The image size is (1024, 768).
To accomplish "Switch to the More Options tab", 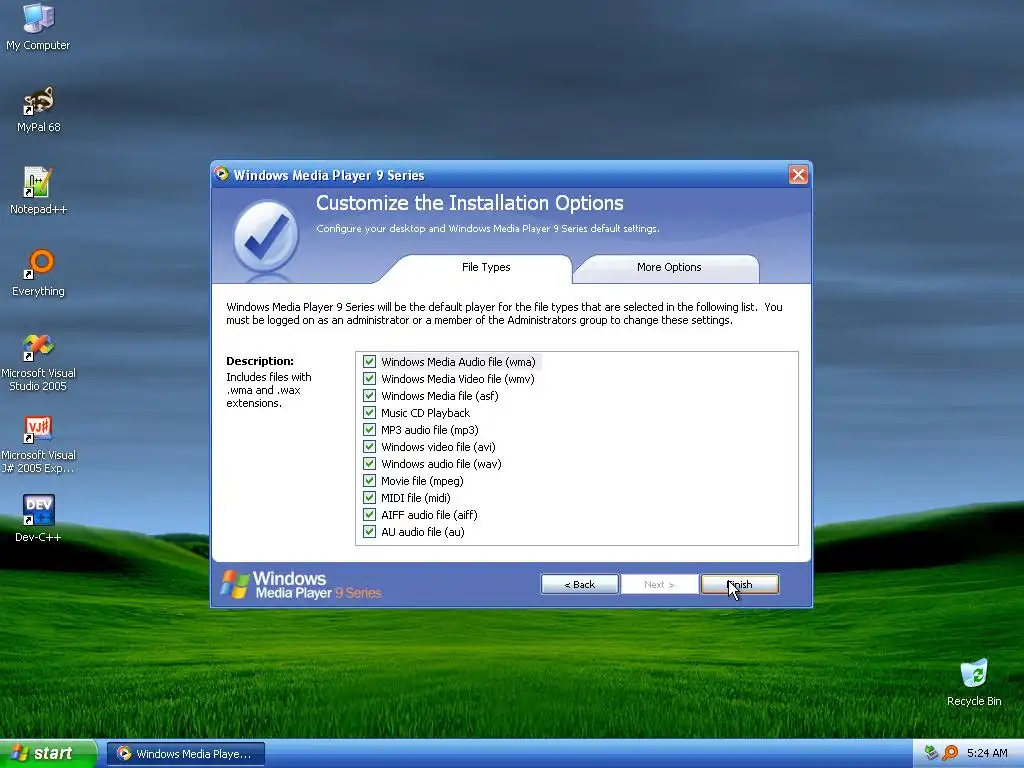I will click(669, 268).
